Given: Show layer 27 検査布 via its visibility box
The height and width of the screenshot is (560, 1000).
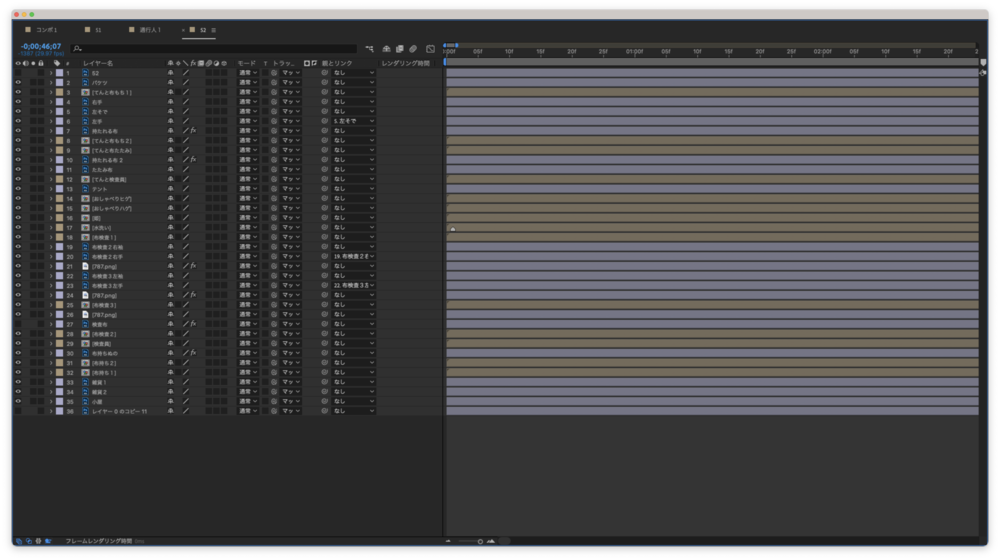Looking at the screenshot, I should [x=18, y=324].
